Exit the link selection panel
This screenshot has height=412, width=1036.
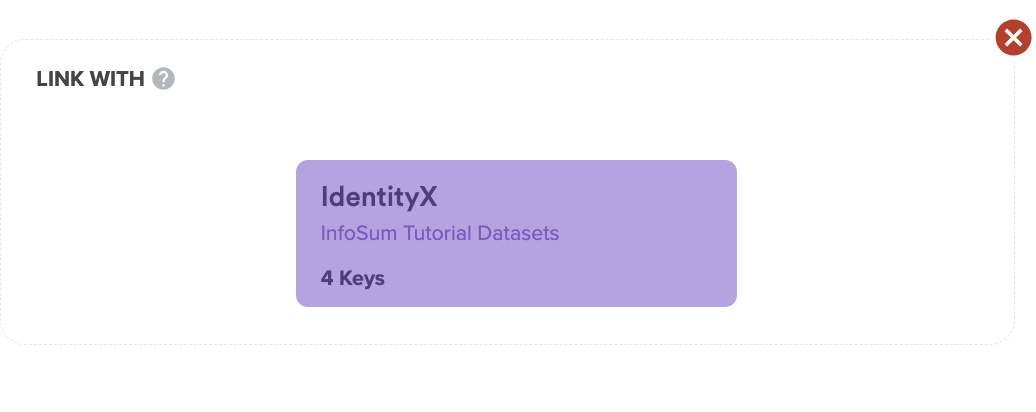[1013, 38]
